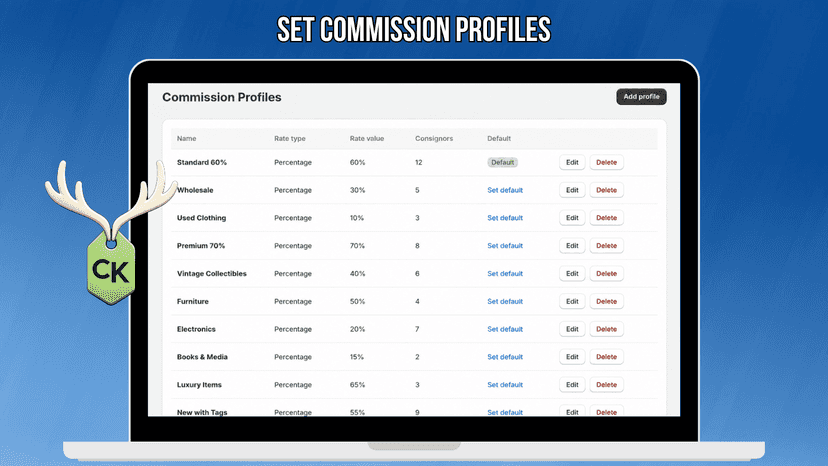Image resolution: width=828 pixels, height=466 pixels.
Task: Set Vintage Collectibles as default
Action: (x=505, y=274)
